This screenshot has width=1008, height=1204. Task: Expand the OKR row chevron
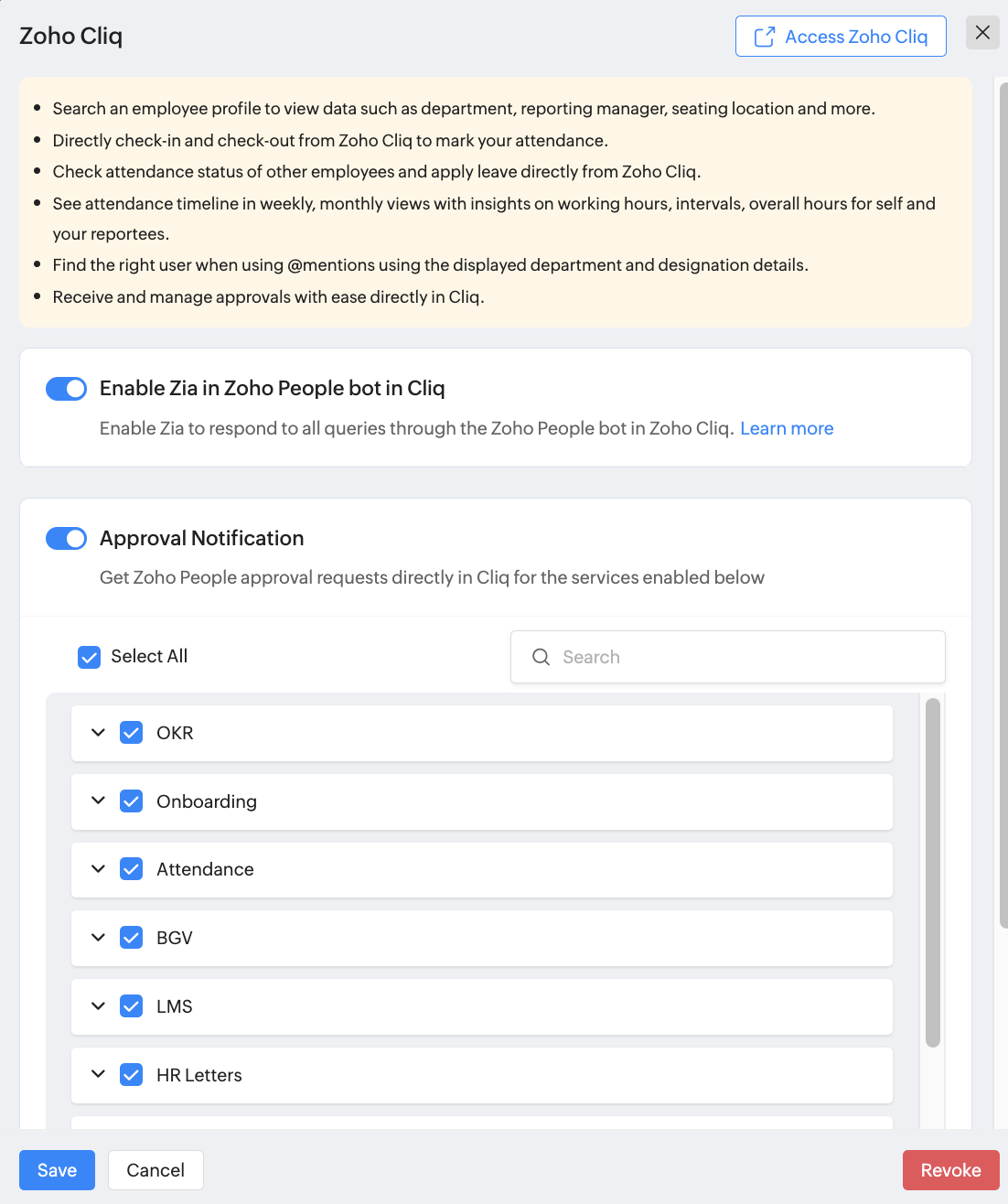(x=98, y=733)
